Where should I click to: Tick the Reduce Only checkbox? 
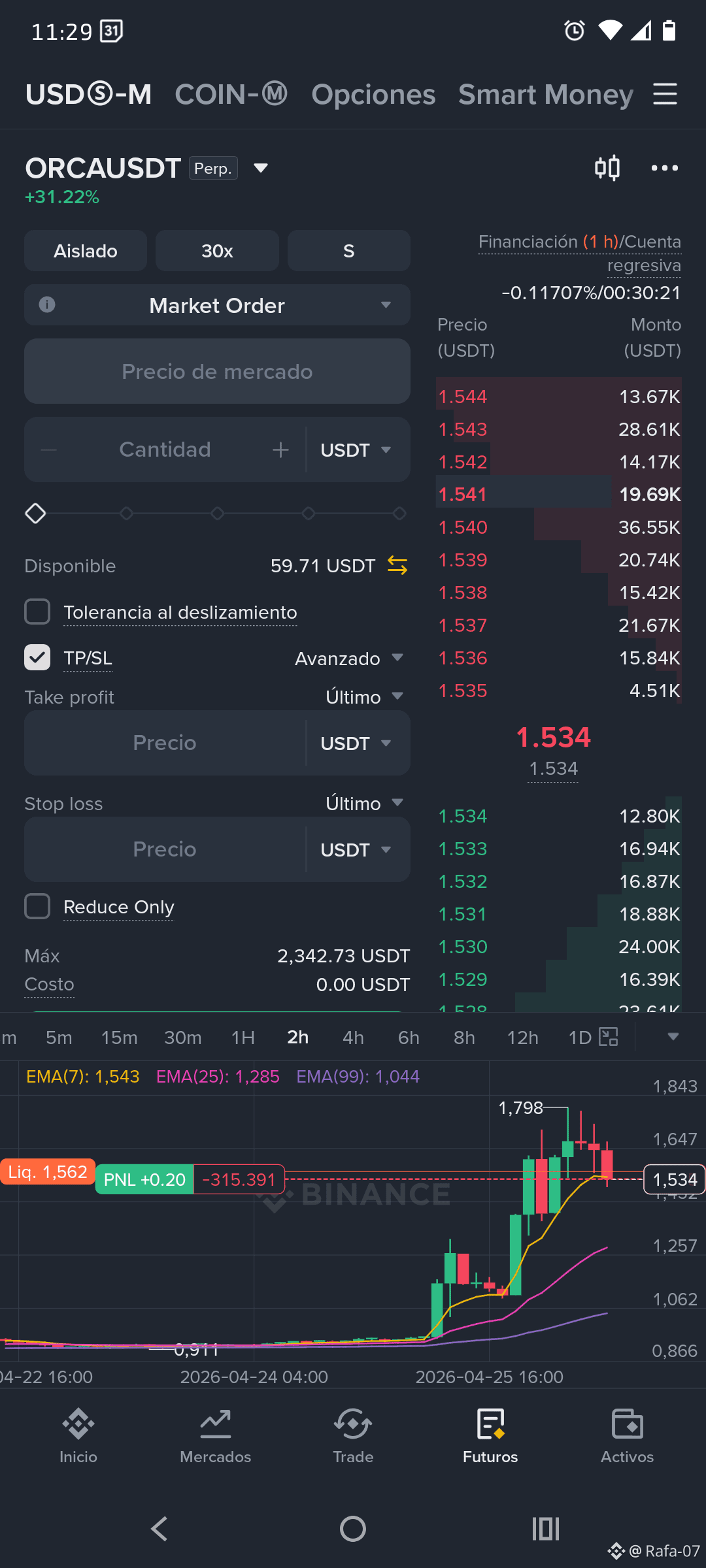37,906
